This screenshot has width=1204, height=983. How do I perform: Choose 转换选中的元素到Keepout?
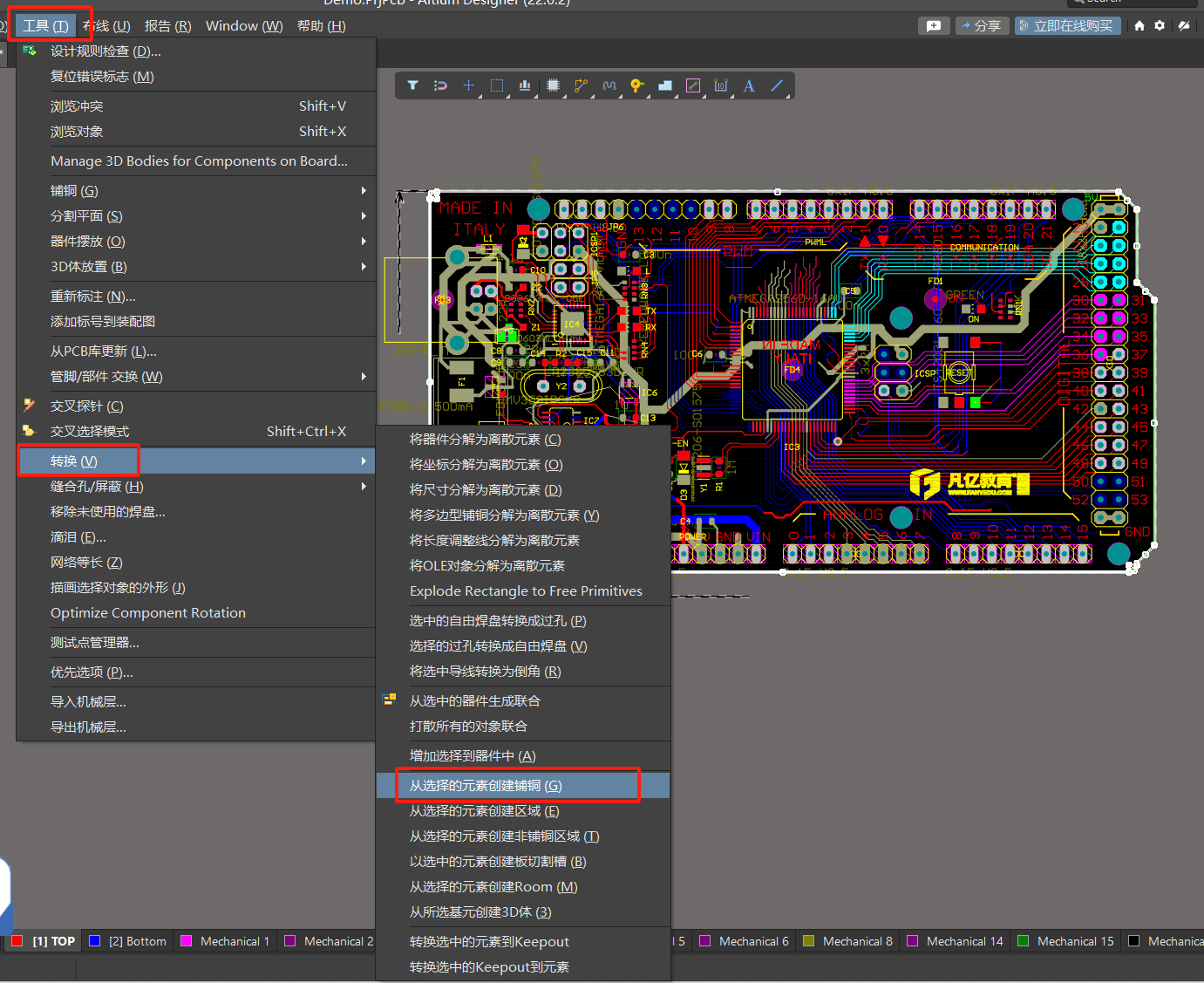click(x=523, y=942)
